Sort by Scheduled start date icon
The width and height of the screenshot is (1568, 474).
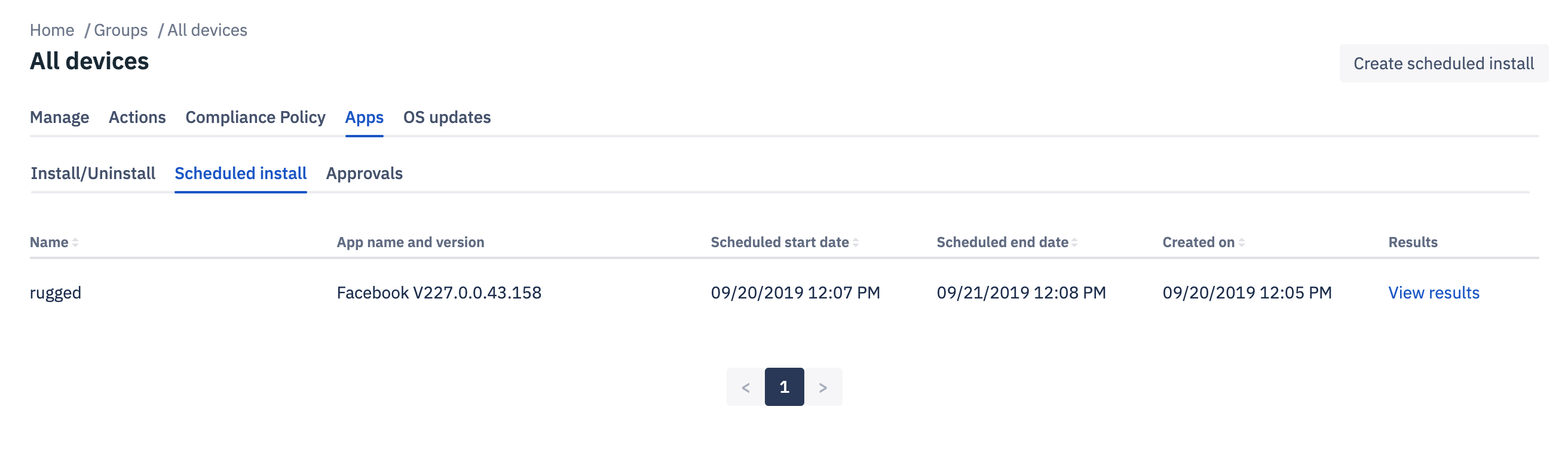tap(855, 242)
